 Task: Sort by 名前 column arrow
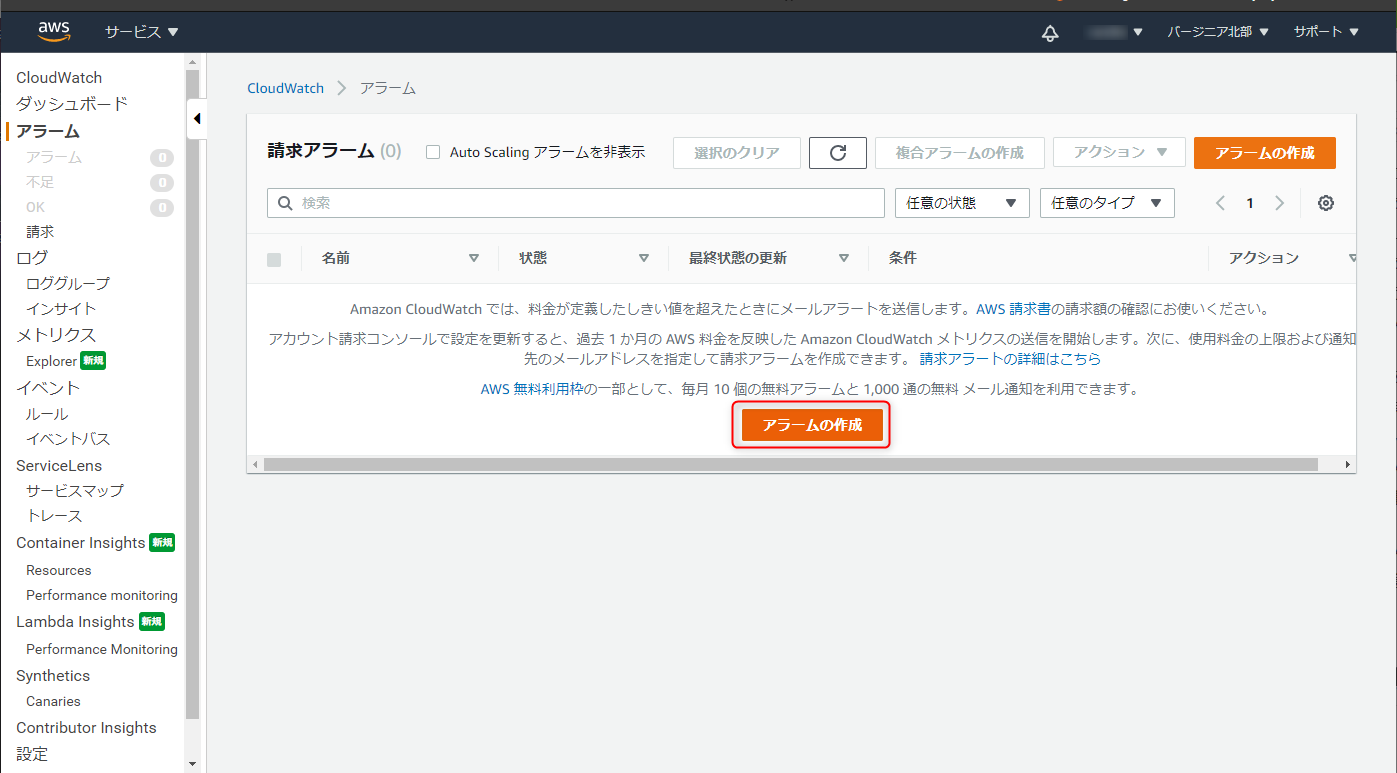474,258
